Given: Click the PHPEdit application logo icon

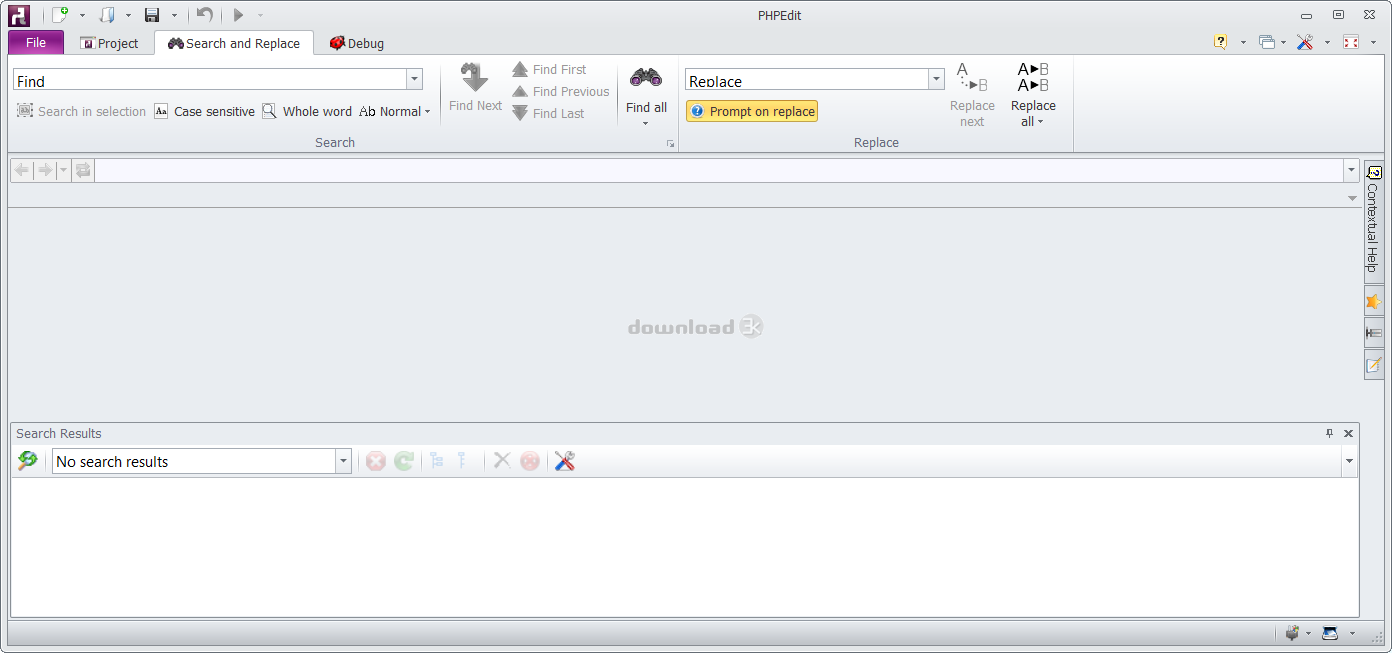Looking at the screenshot, I should pos(19,15).
